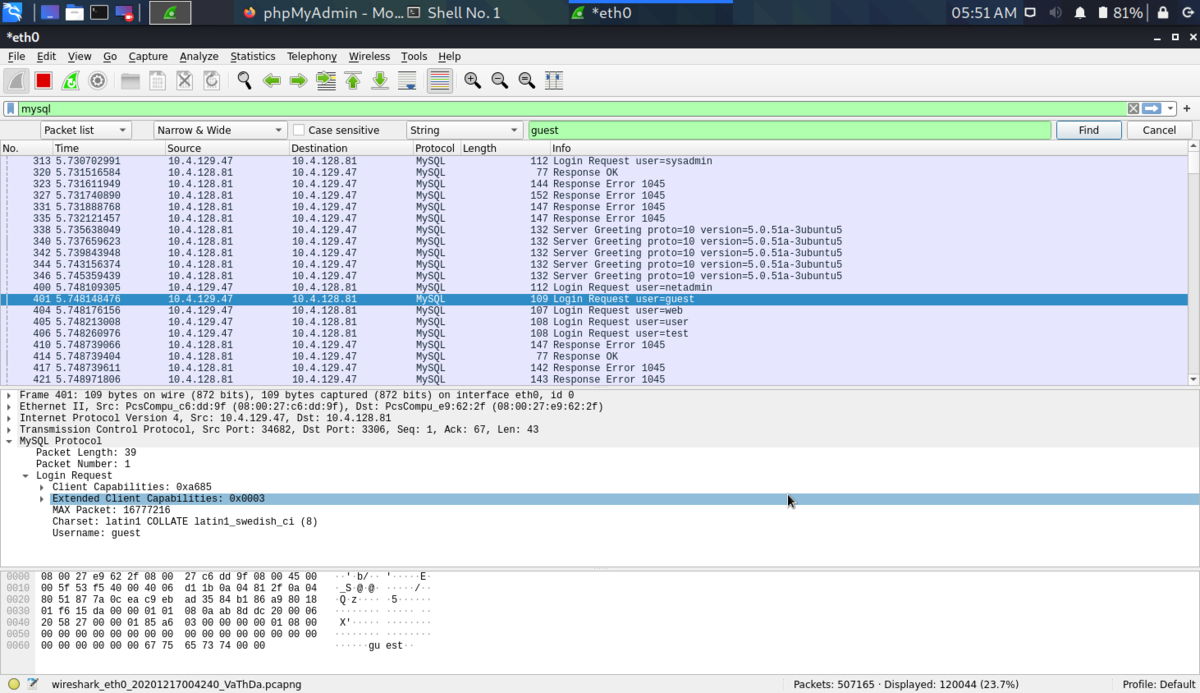Click the go to specified packet icon
This screenshot has height=693, width=1200.
[x=325, y=81]
